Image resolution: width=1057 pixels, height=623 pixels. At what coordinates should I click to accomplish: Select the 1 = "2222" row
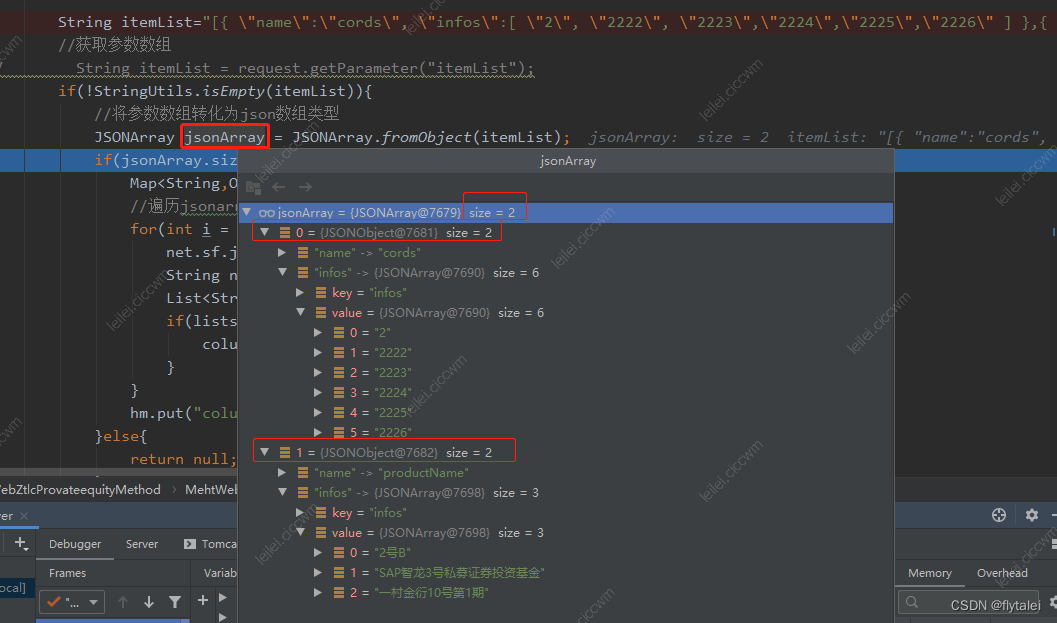tap(566, 353)
